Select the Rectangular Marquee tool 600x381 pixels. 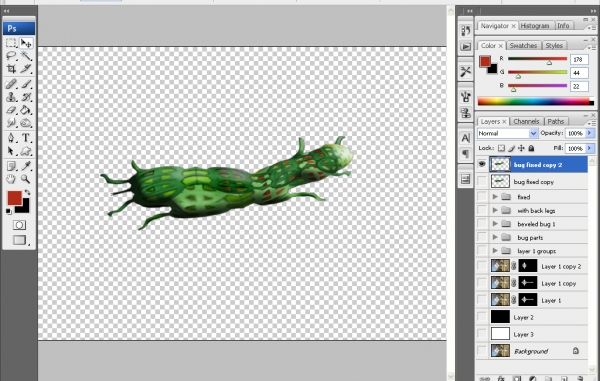click(11, 43)
